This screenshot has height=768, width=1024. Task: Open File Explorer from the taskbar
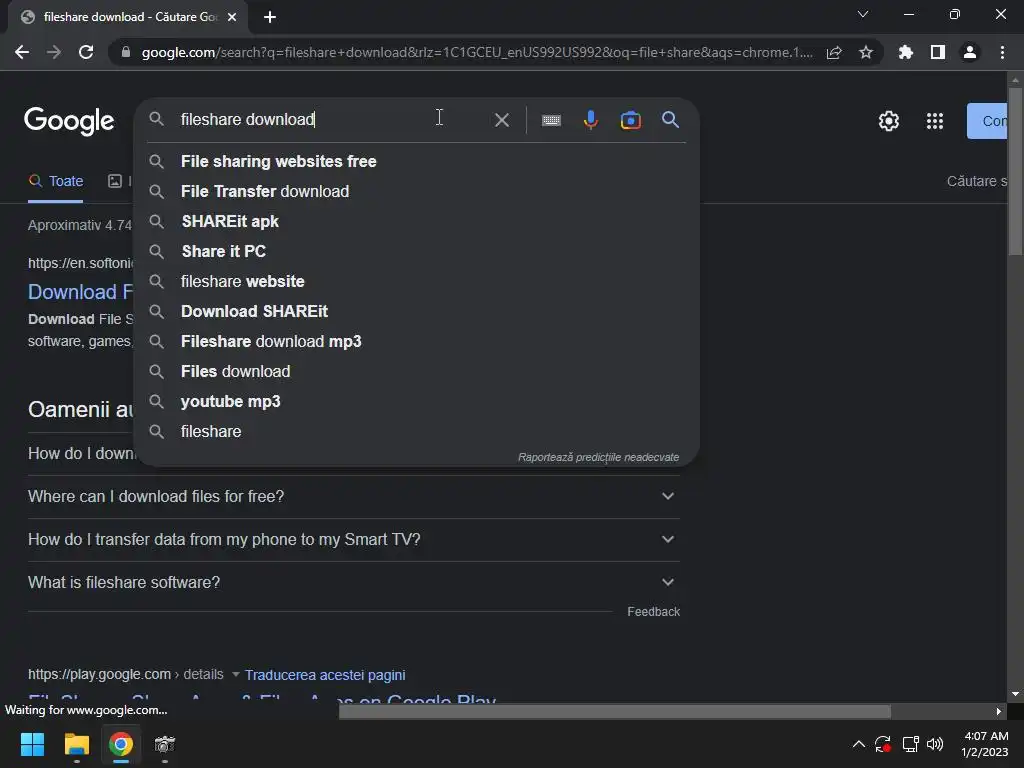coord(76,744)
